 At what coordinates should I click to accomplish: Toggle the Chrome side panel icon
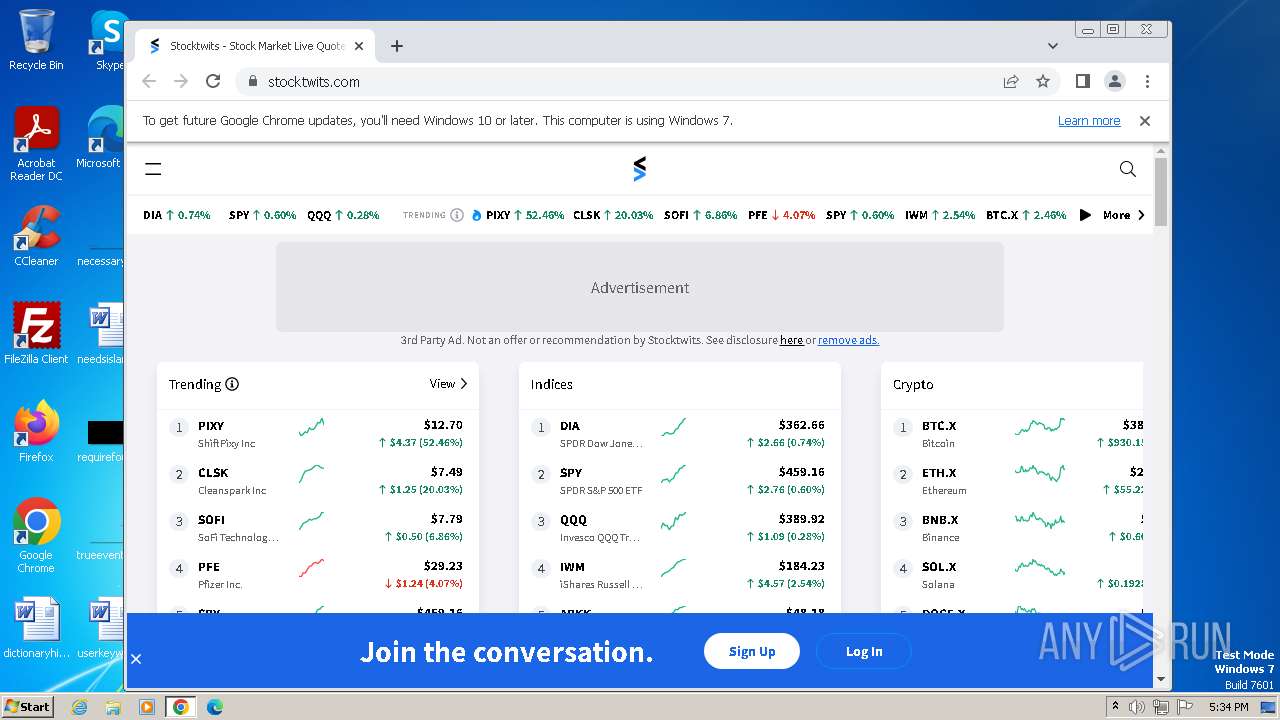tap(1082, 82)
